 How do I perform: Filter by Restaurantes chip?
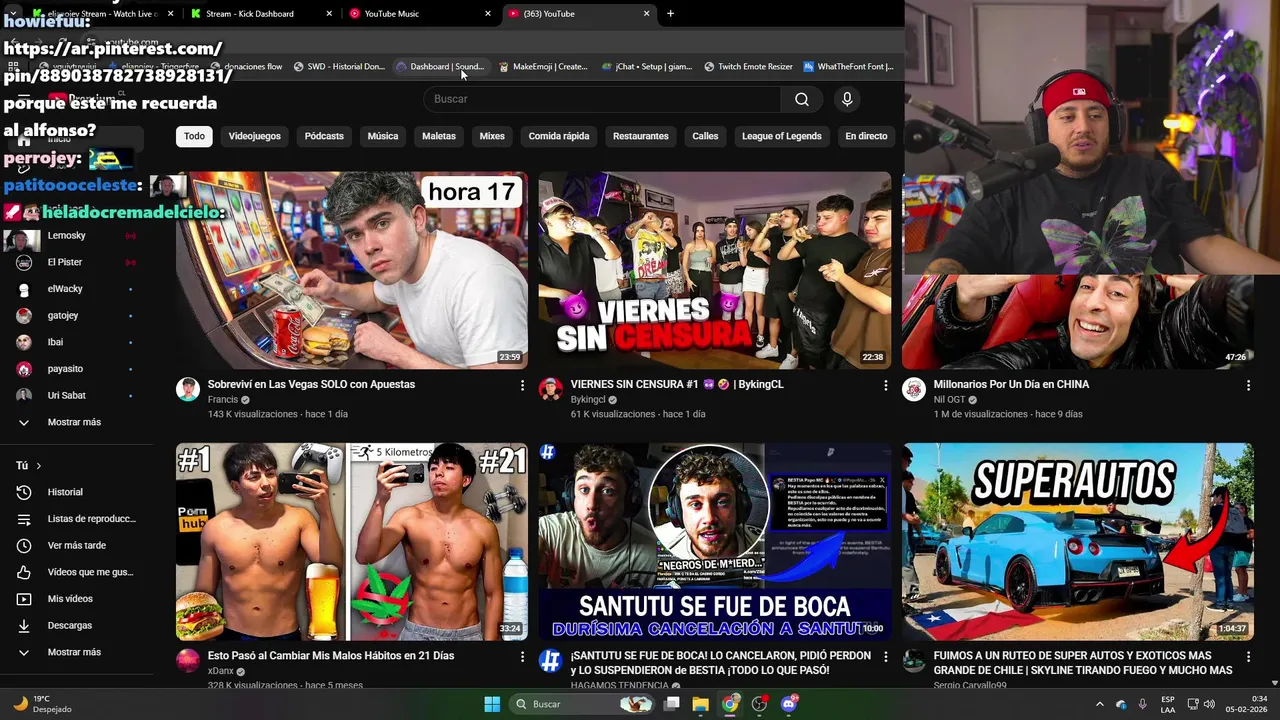point(640,136)
